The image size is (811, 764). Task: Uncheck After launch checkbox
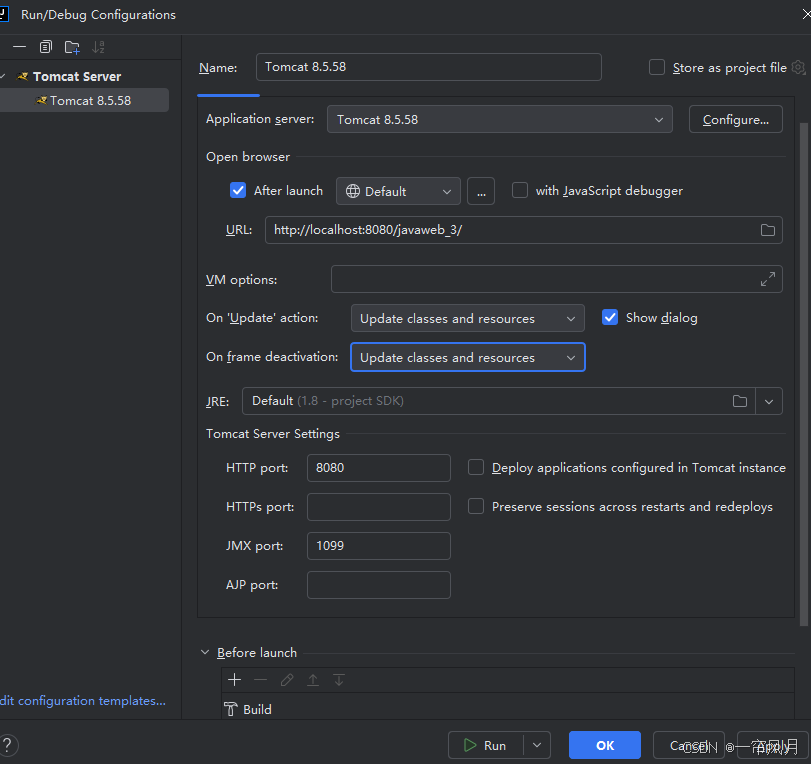pos(238,190)
